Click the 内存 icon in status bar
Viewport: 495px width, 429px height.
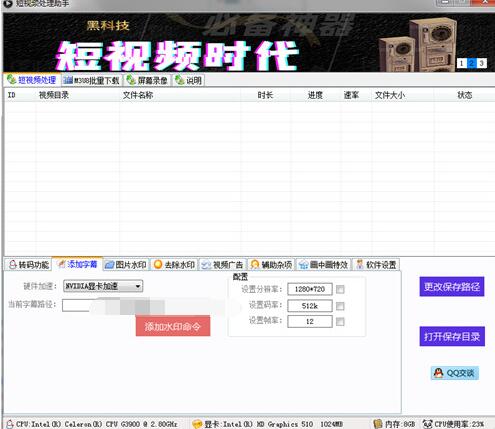378,424
